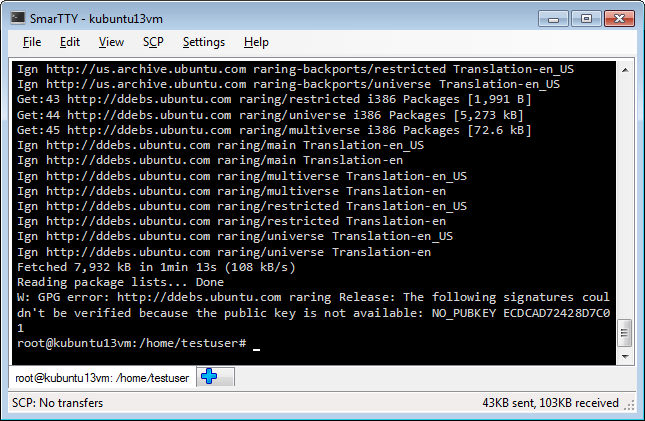This screenshot has height=421, width=645.
Task: Click the scrollbar track above the thumb
Action: pyautogui.click(x=625, y=198)
